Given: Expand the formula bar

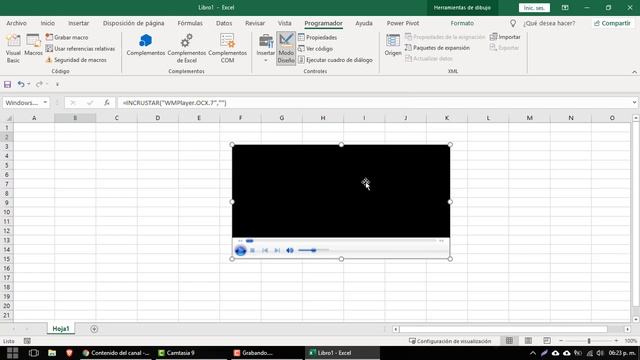Looking at the screenshot, I should (x=634, y=102).
